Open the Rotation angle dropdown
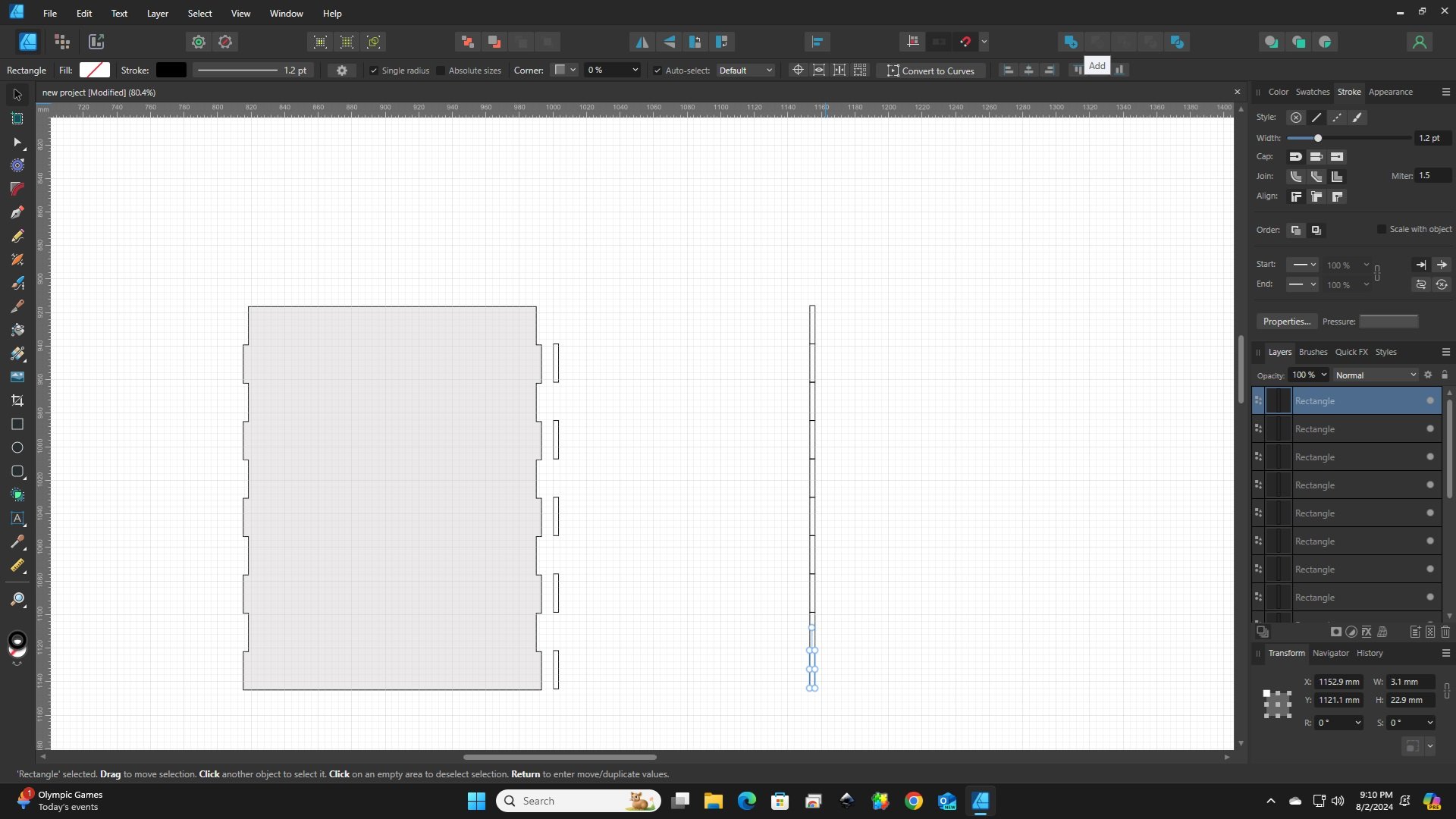This screenshot has height=819, width=1456. pyautogui.click(x=1357, y=723)
